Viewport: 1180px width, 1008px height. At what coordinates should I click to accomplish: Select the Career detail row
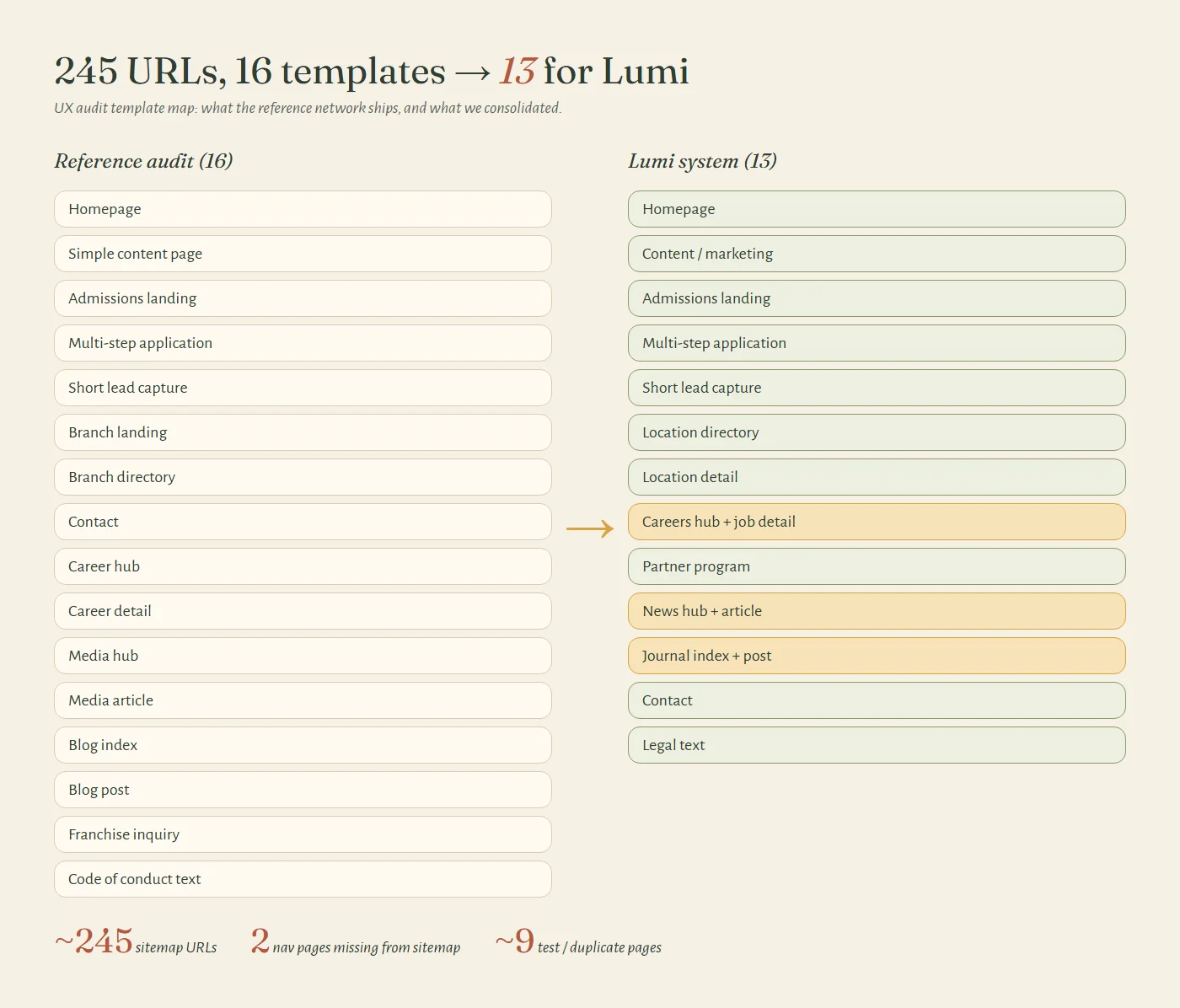[x=303, y=611]
